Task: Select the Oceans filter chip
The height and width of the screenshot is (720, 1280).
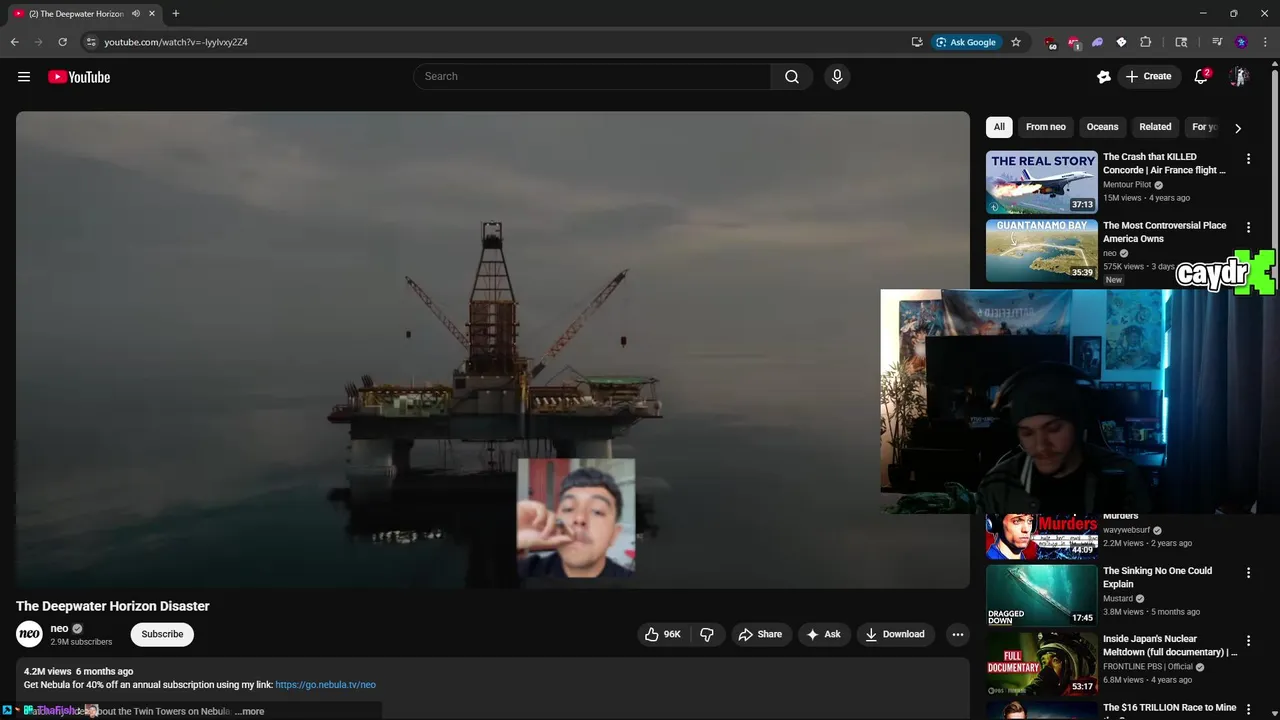Action: pyautogui.click(x=1102, y=127)
